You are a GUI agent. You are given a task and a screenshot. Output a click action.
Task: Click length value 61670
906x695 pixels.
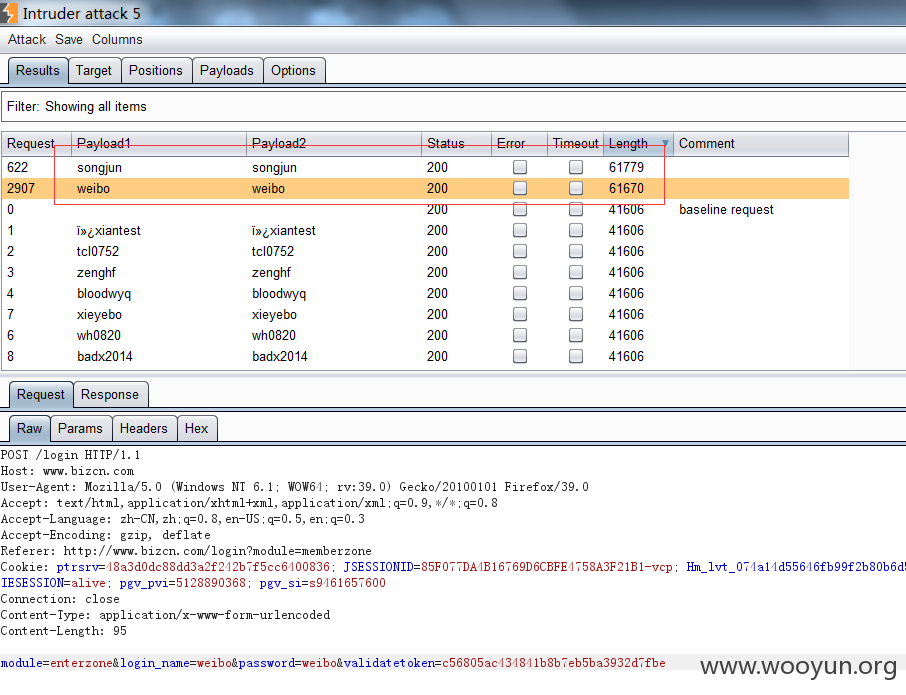(626, 188)
